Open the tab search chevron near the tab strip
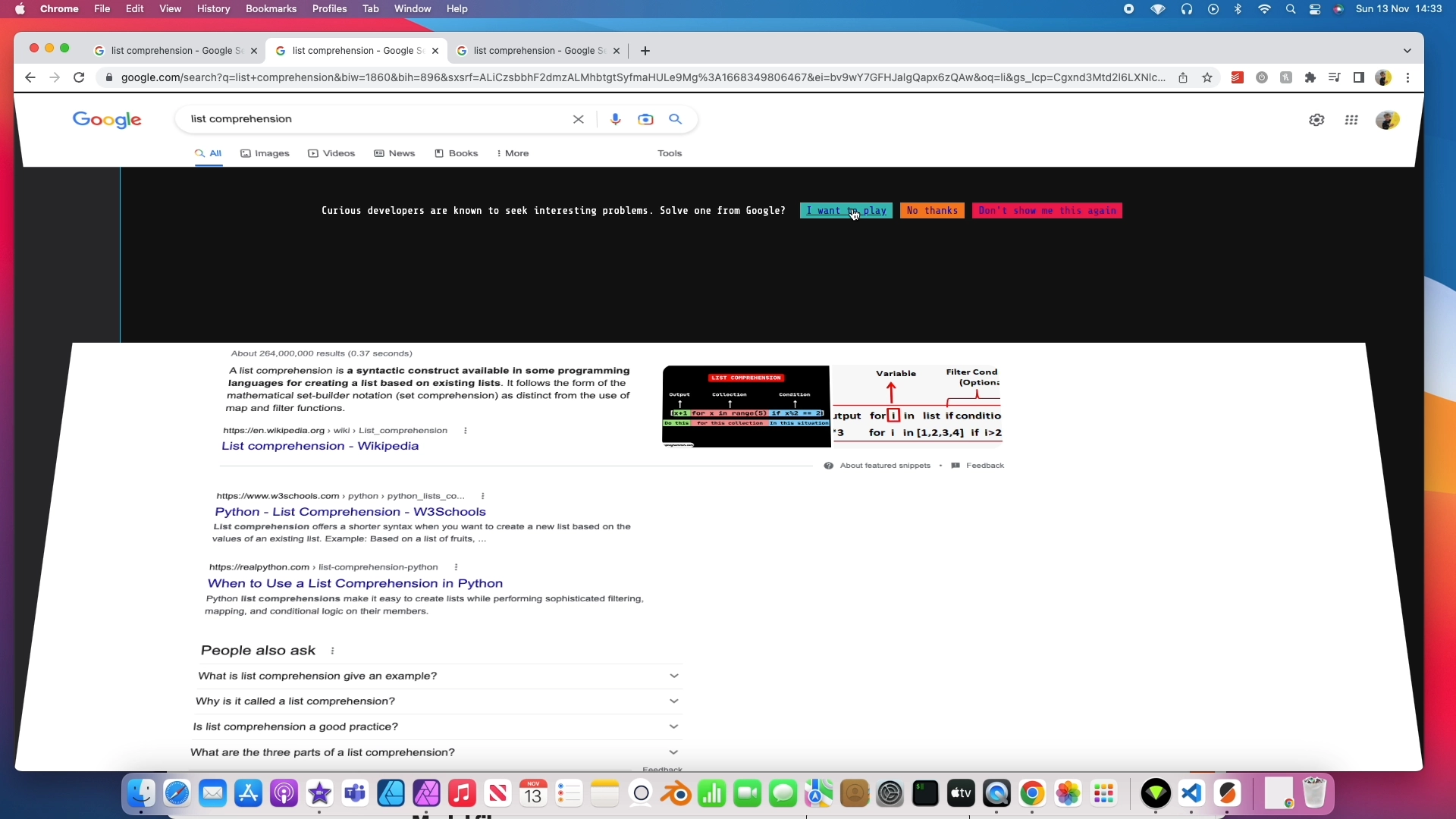1456x819 pixels. [x=1407, y=50]
